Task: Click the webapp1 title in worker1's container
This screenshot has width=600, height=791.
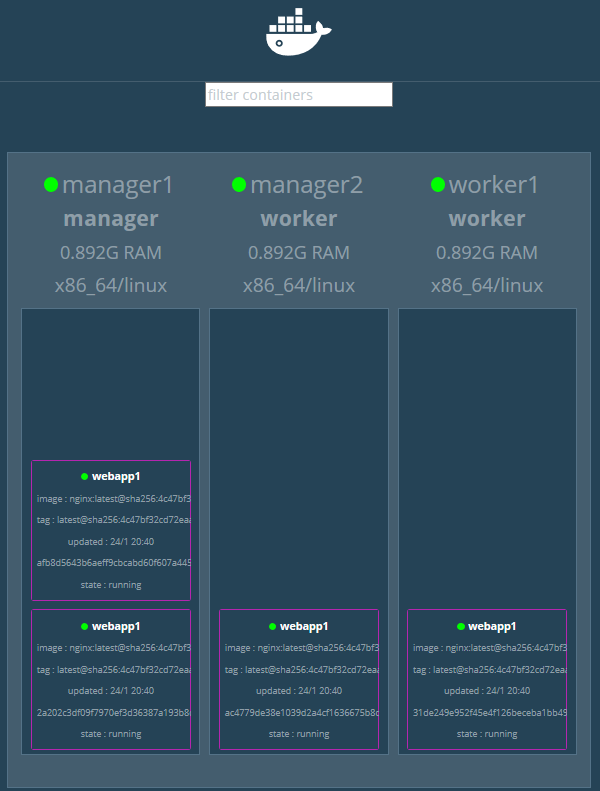Action: [492, 626]
